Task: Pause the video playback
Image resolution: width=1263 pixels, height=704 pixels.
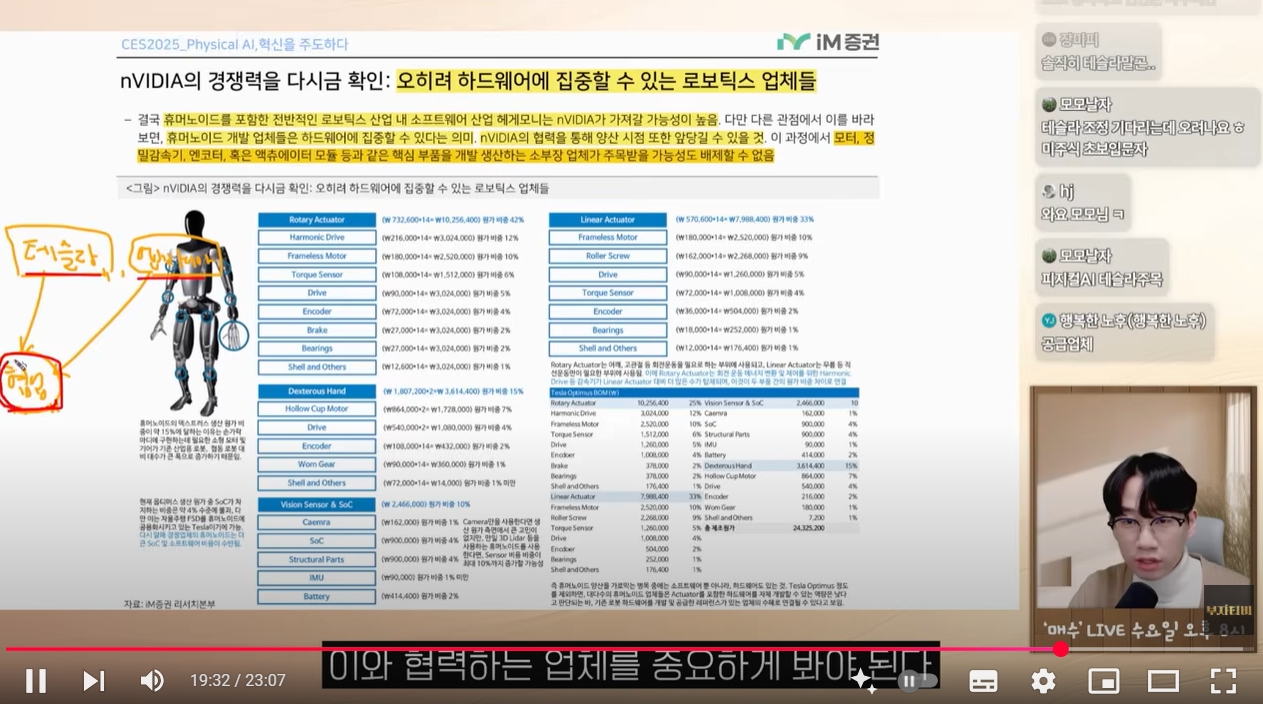Action: 36,681
